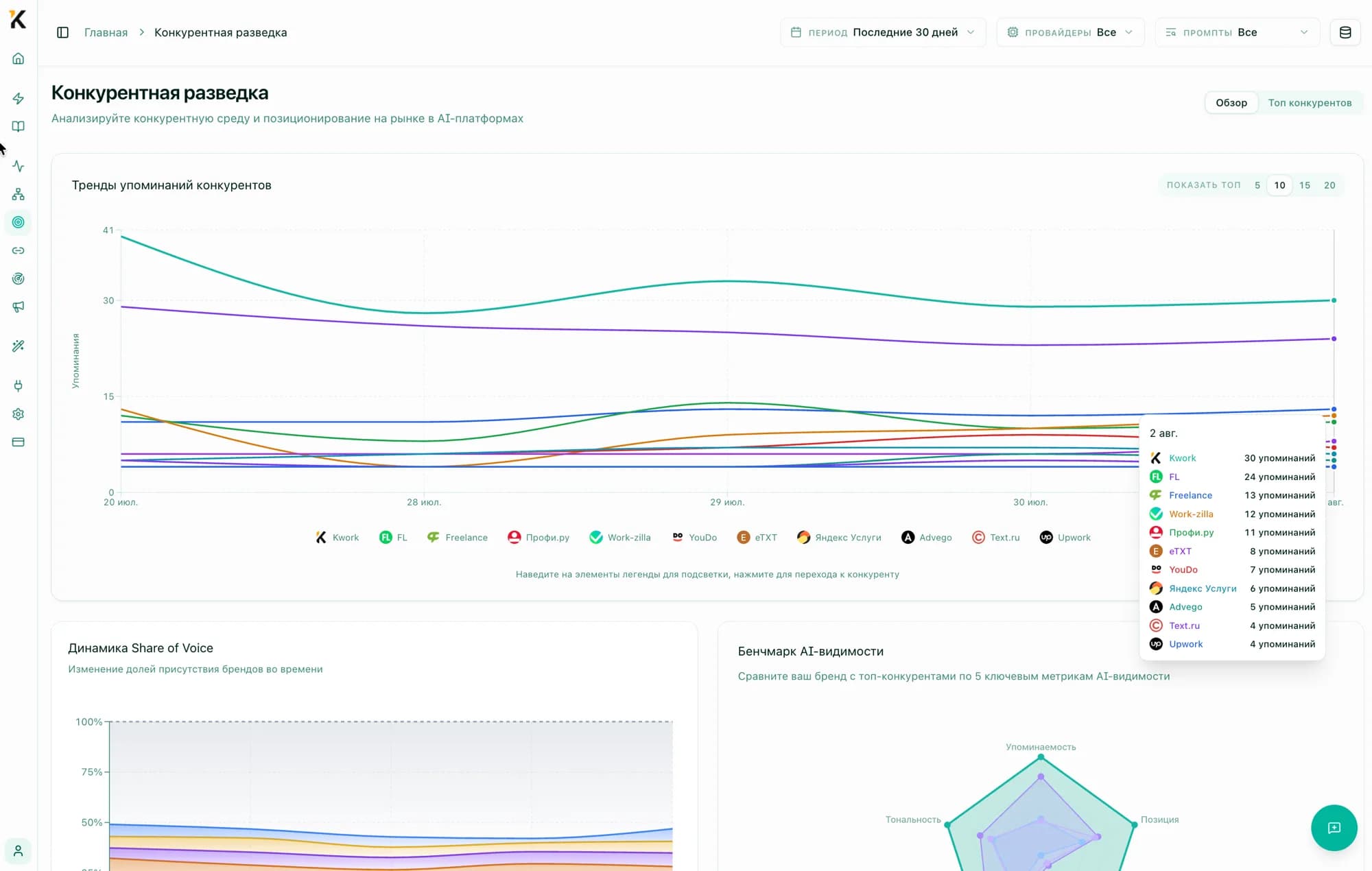Open the Промпты filter dropdown
The height and width of the screenshot is (871, 1372).
click(x=1238, y=32)
